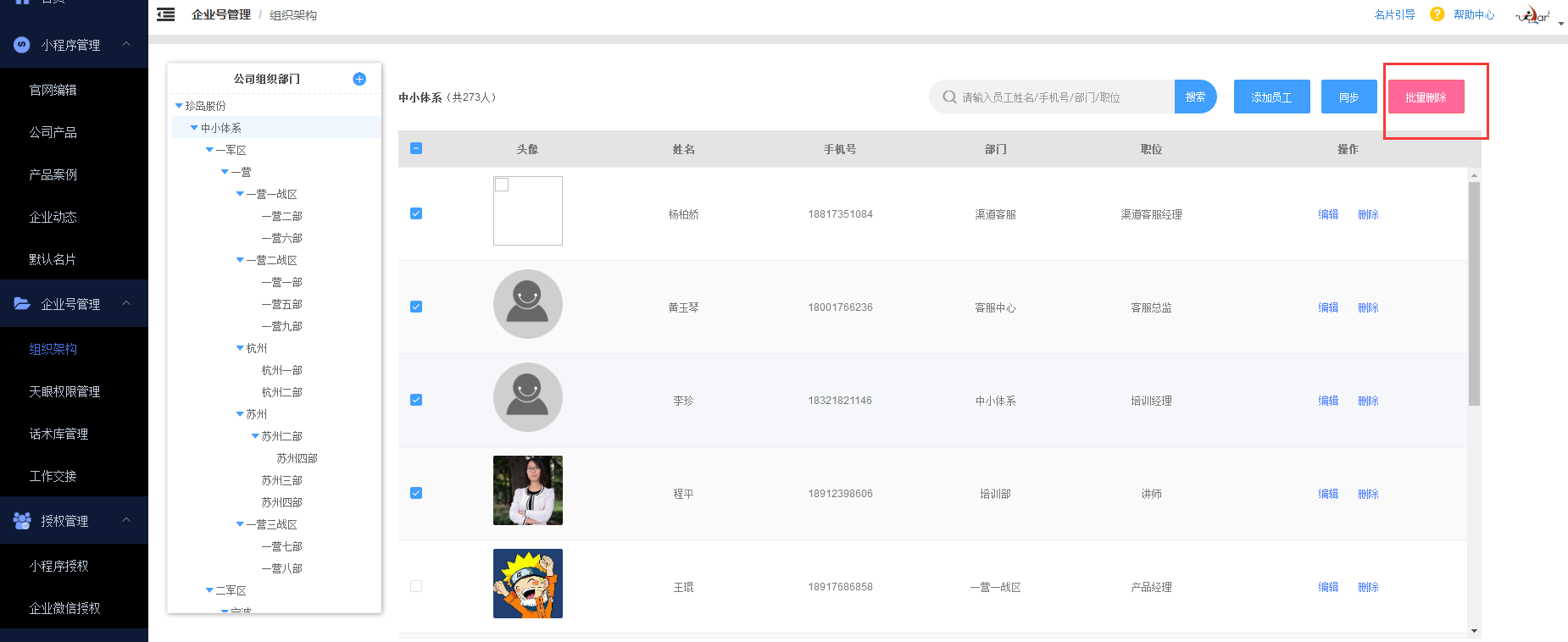Screen dimensions: 1568x642
Task: Open 话术库管理 in the sidebar menu
Action: [58, 434]
